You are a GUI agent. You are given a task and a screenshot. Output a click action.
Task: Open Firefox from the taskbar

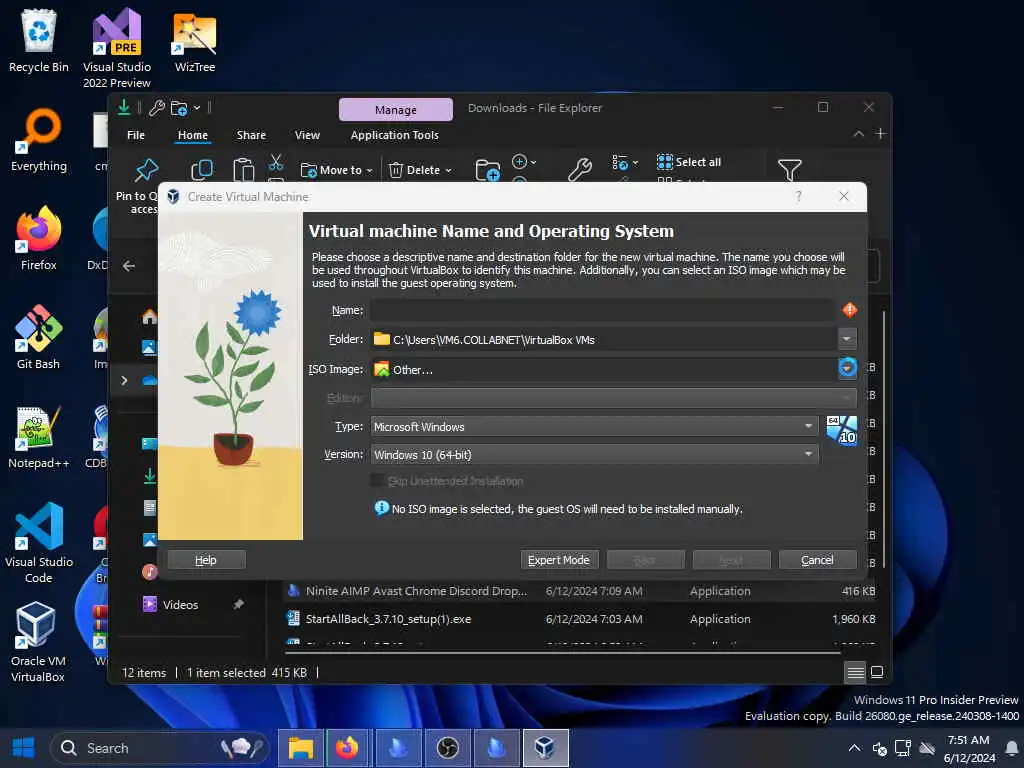coord(347,748)
